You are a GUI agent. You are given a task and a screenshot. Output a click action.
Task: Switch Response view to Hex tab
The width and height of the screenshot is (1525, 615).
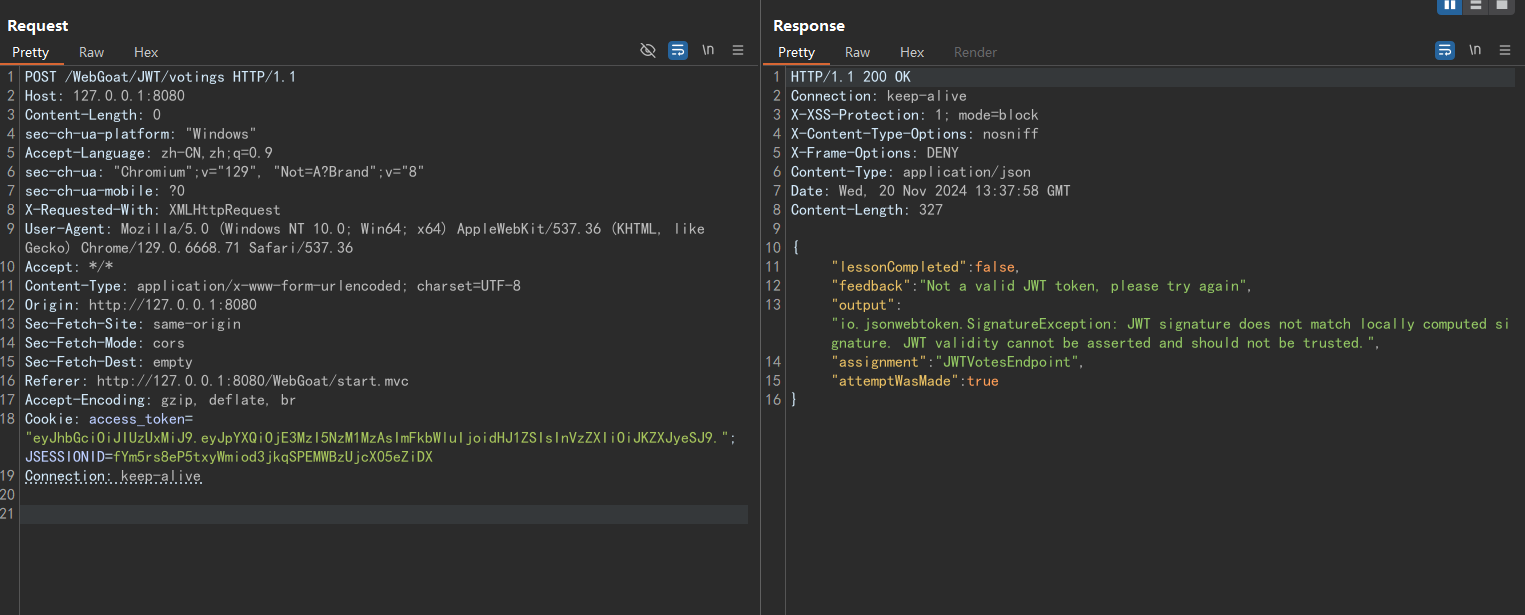[x=912, y=52]
